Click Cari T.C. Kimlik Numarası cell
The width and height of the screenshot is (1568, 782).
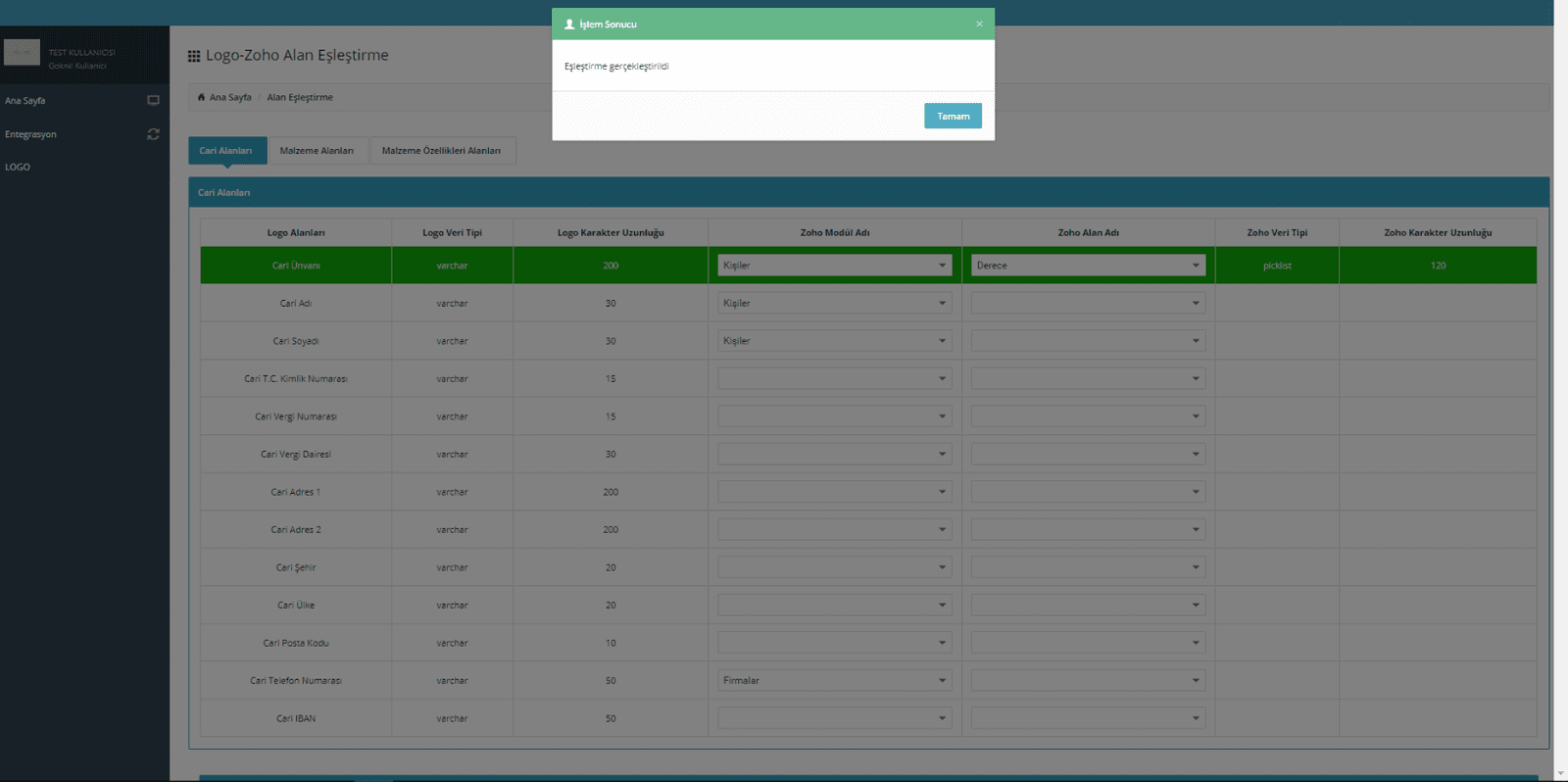[296, 378]
